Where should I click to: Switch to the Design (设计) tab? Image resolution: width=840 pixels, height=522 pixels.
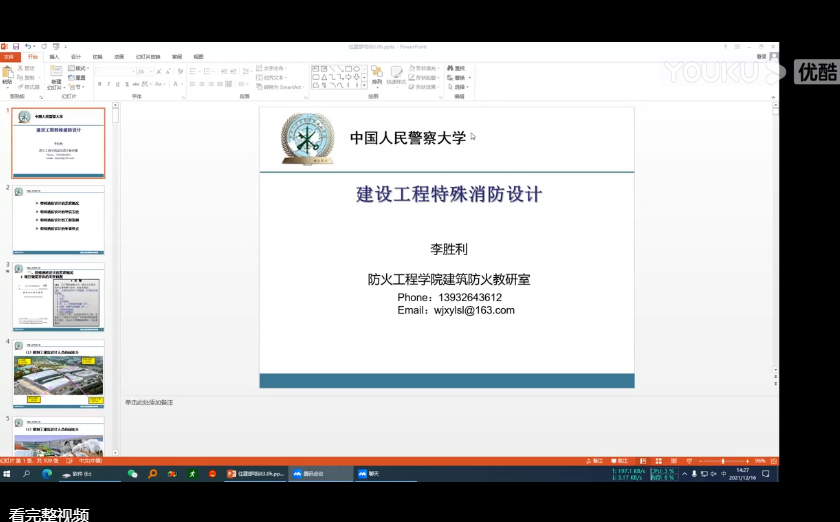click(76, 56)
